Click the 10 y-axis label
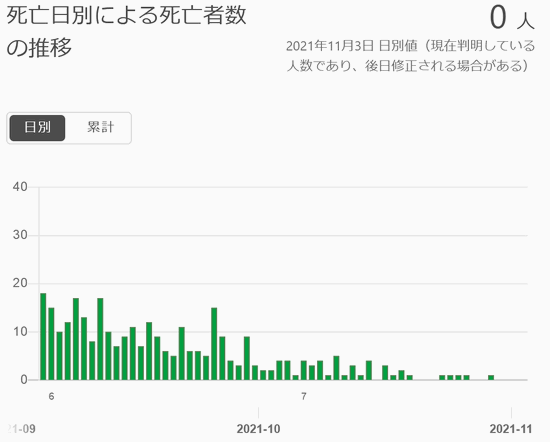This screenshot has height=442, width=550. click(20, 332)
